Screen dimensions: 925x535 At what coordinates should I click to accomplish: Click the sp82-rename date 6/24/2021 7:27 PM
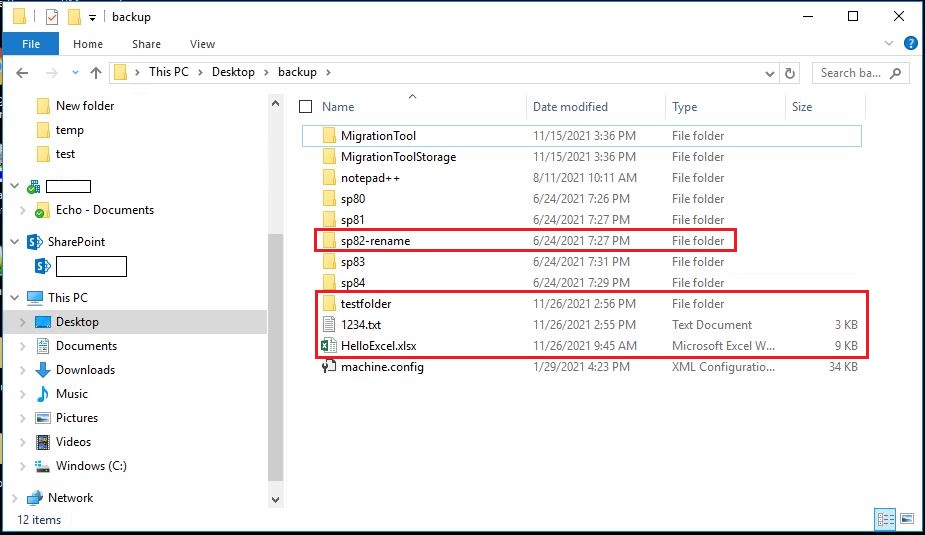(580, 241)
